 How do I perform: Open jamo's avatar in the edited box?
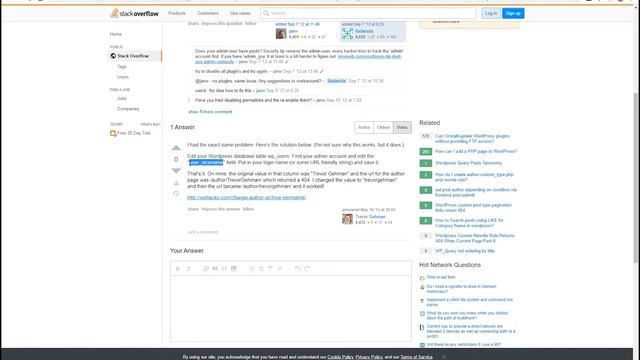(x=281, y=33)
